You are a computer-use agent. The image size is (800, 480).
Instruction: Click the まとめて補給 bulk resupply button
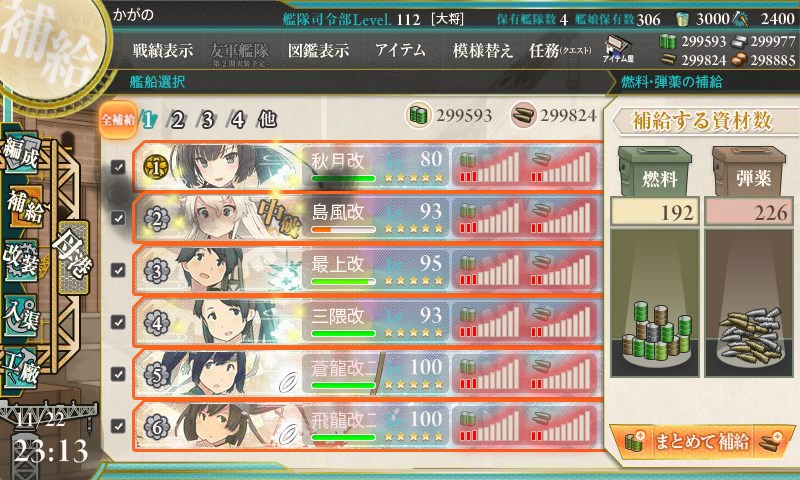point(702,441)
